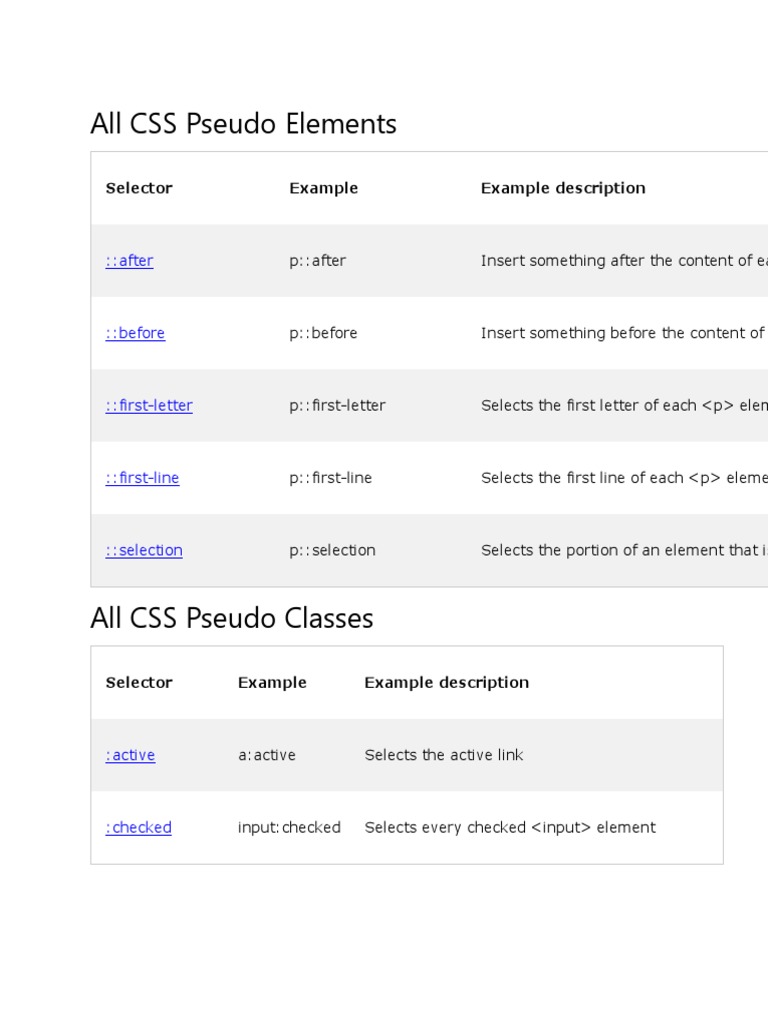
Task: Open the ::selection selector link
Action: [144, 550]
